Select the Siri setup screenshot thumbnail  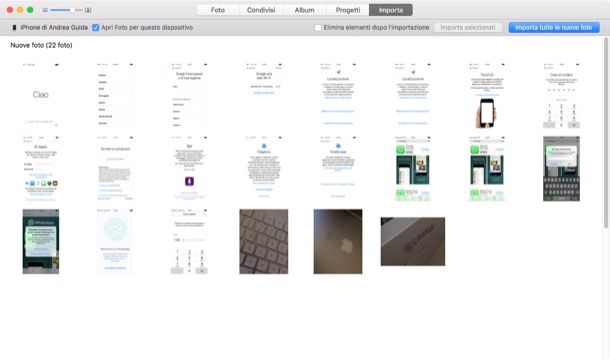click(189, 169)
